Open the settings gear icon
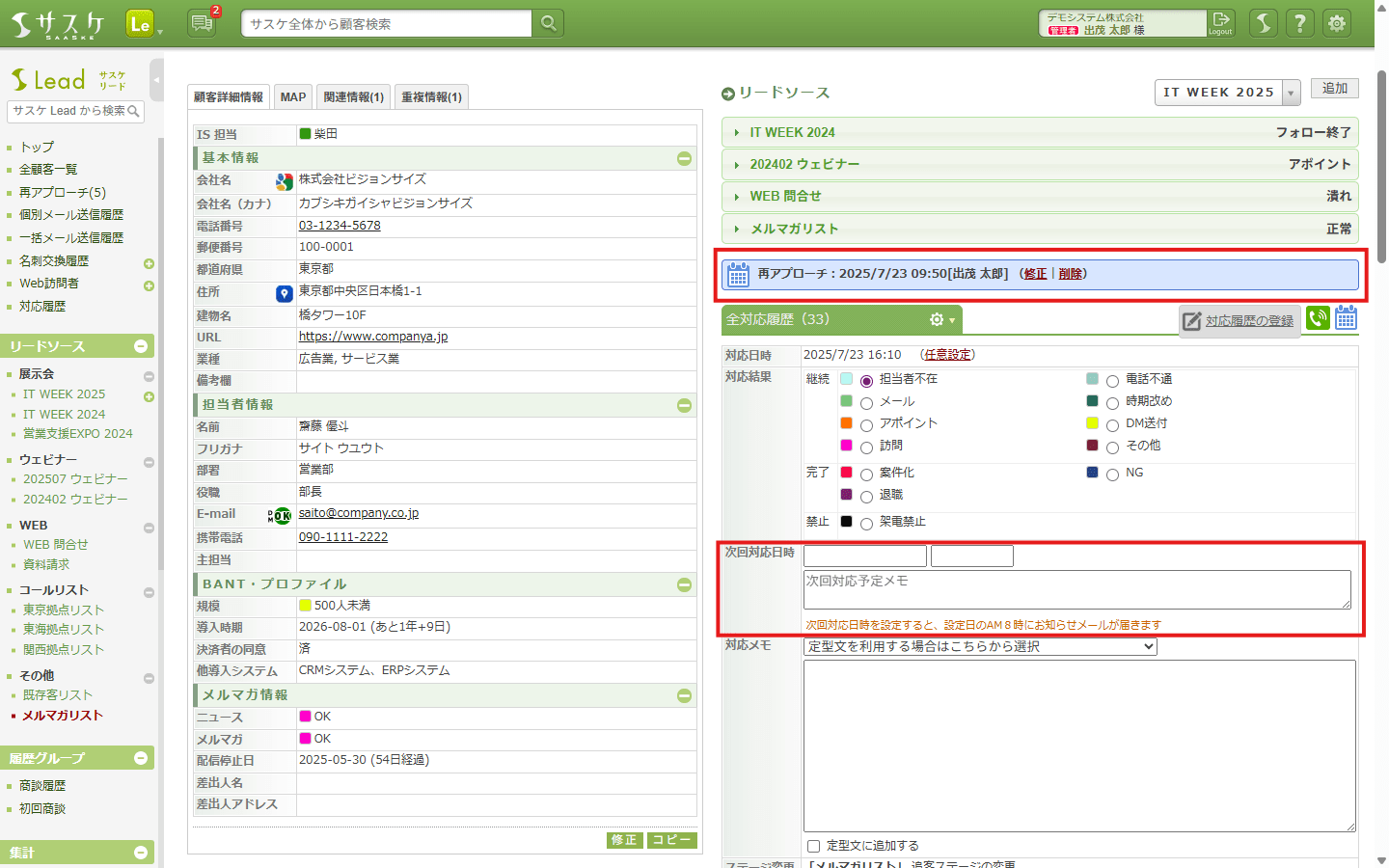This screenshot has width=1389, height=868. coord(1337,23)
